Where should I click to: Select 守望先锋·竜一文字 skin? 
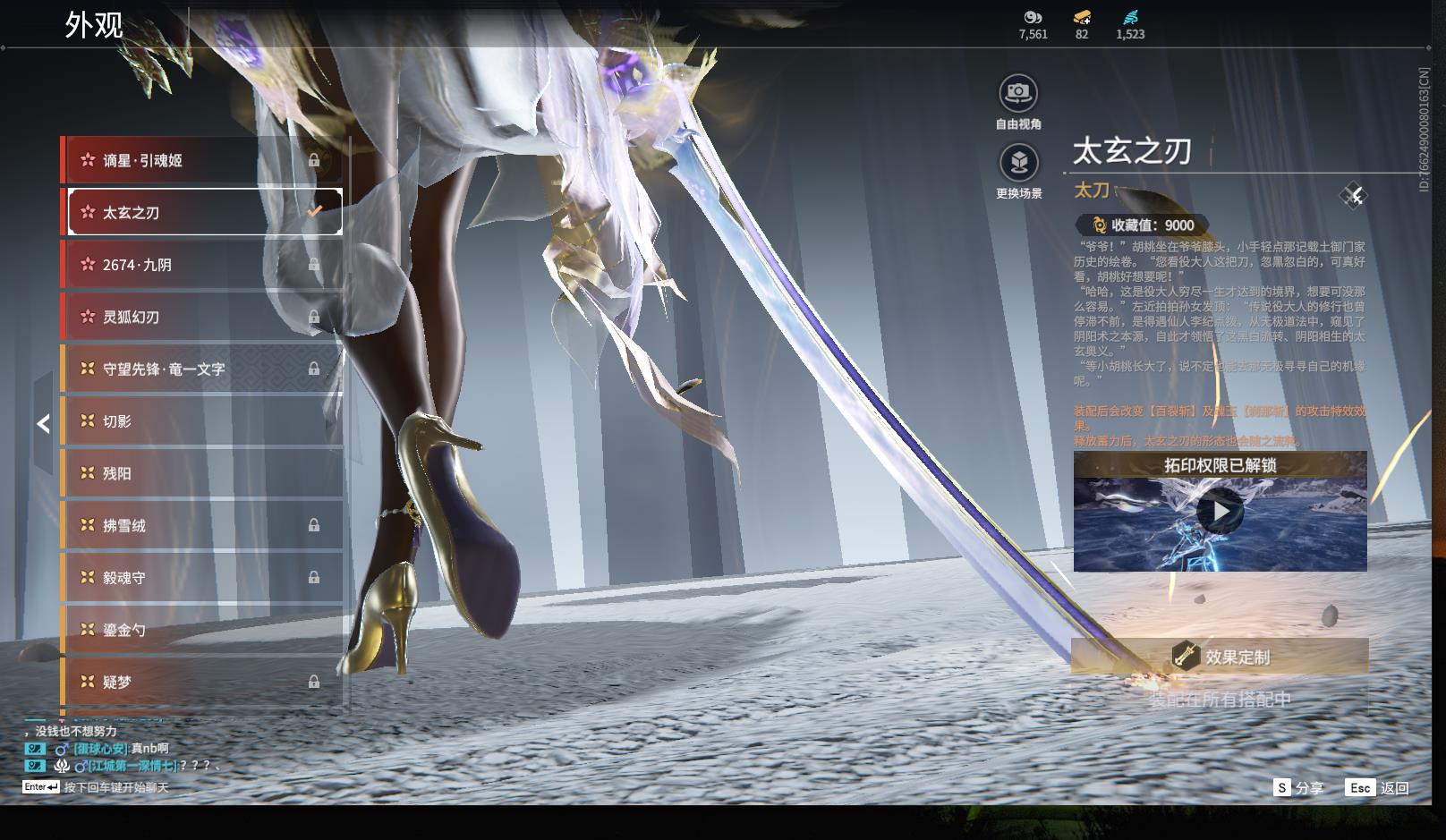[201, 369]
